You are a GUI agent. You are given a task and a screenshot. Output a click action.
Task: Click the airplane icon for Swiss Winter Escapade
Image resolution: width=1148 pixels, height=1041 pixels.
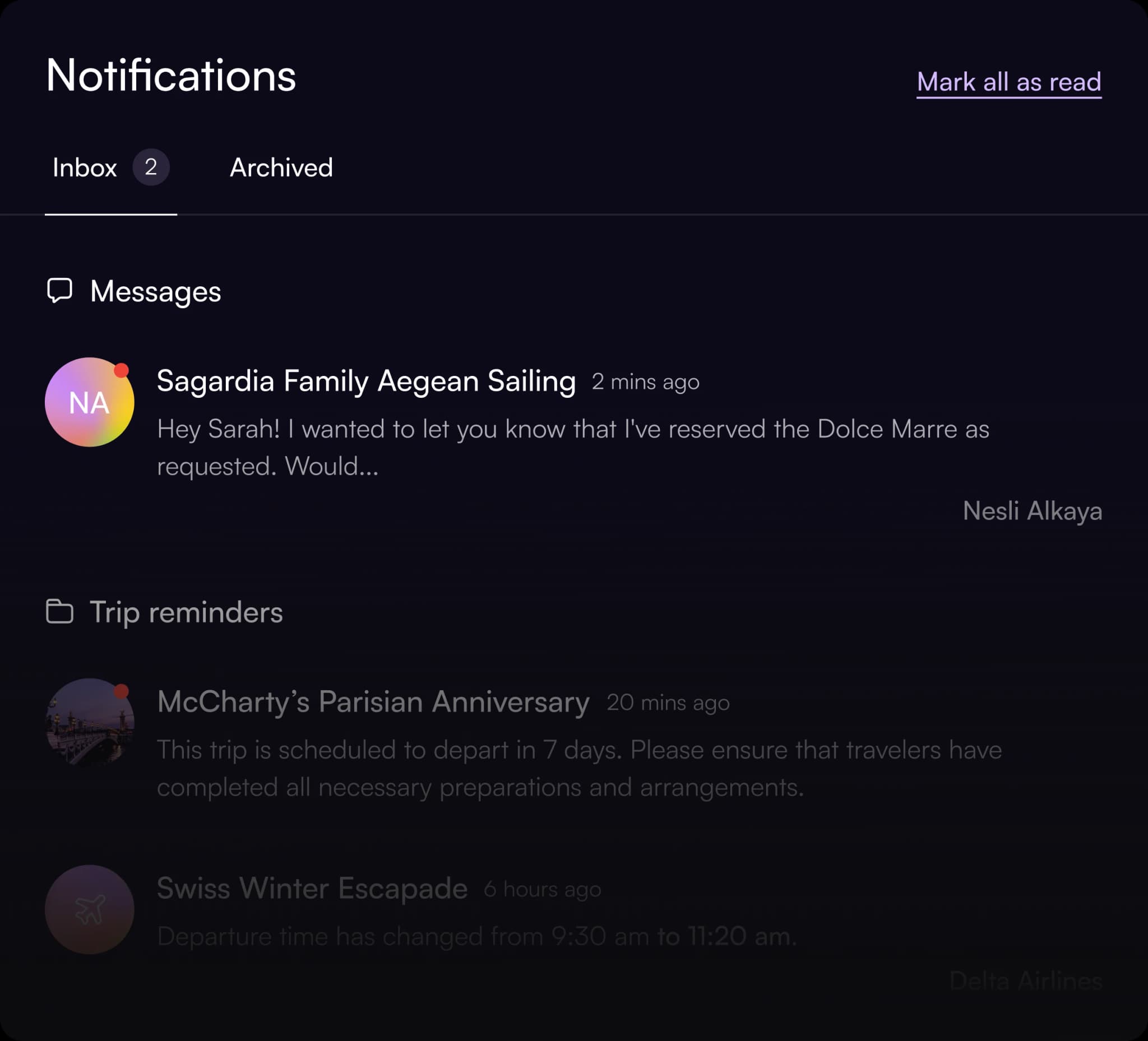tap(89, 909)
